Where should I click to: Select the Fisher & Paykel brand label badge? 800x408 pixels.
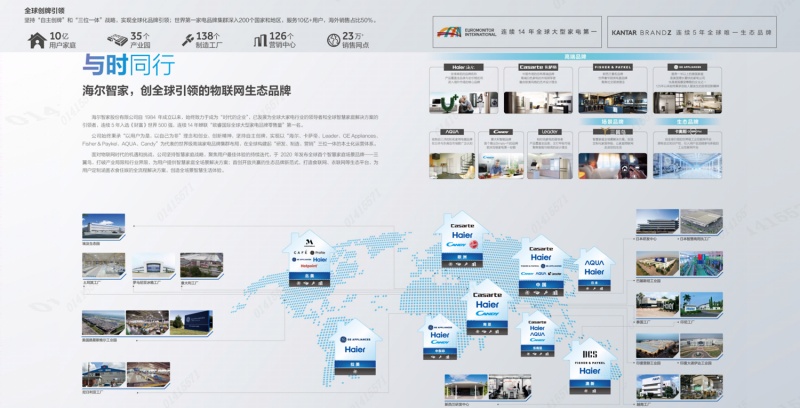(x=613, y=67)
